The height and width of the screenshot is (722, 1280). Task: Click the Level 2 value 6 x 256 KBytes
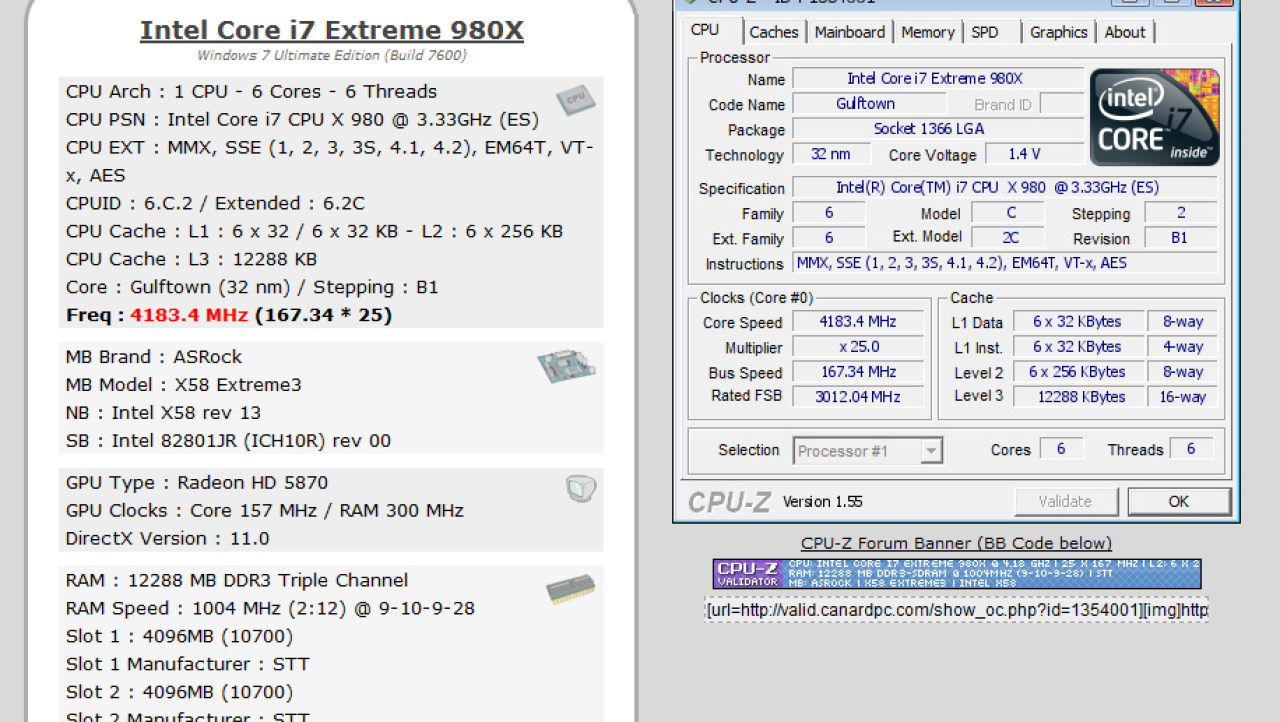pos(1077,372)
